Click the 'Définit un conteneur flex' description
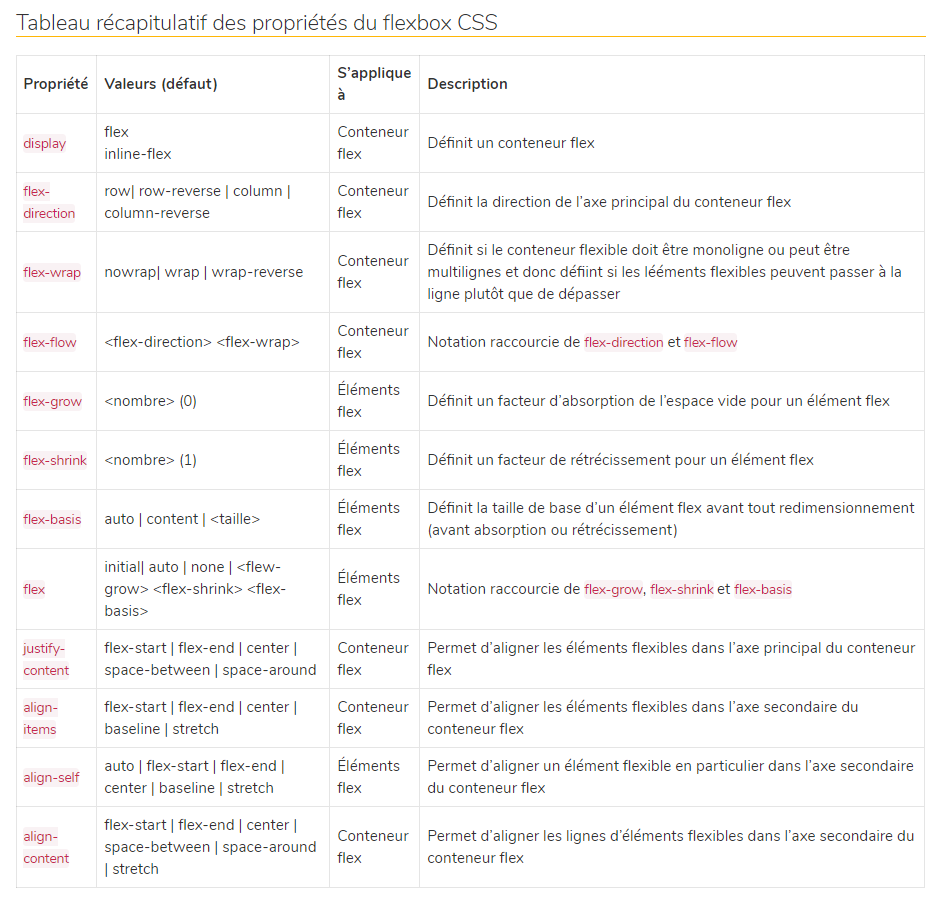This screenshot has width=938, height=899. point(511,143)
